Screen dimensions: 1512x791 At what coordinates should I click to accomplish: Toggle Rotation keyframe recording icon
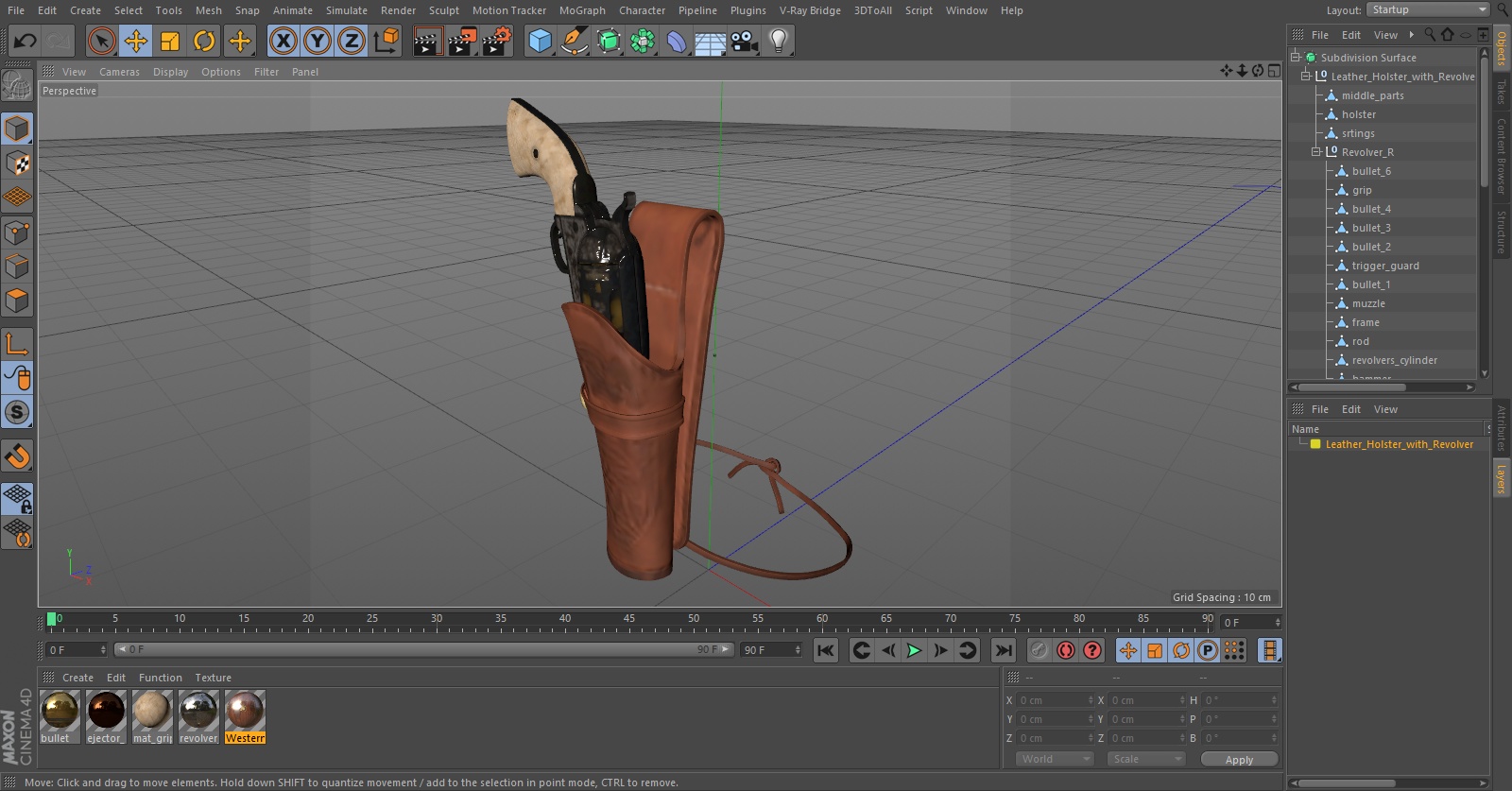tap(1181, 650)
